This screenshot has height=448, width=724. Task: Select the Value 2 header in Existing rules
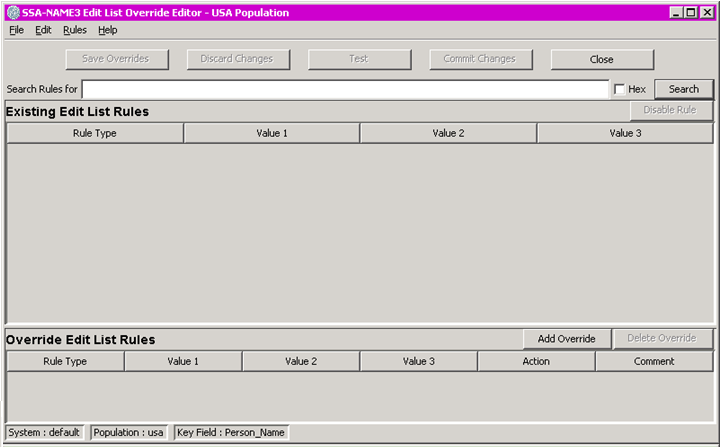click(448, 133)
